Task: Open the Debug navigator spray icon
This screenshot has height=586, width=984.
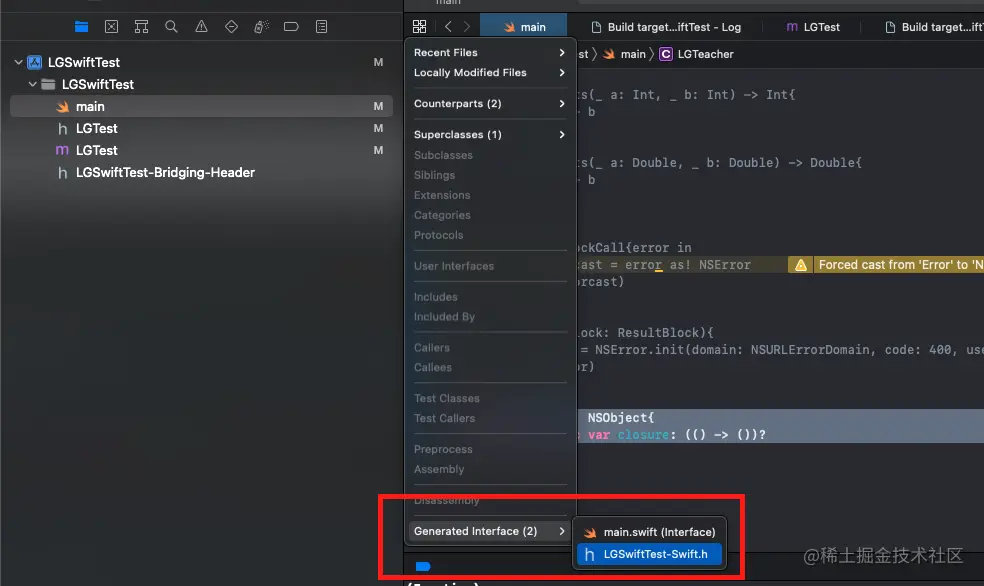Action: click(x=261, y=26)
